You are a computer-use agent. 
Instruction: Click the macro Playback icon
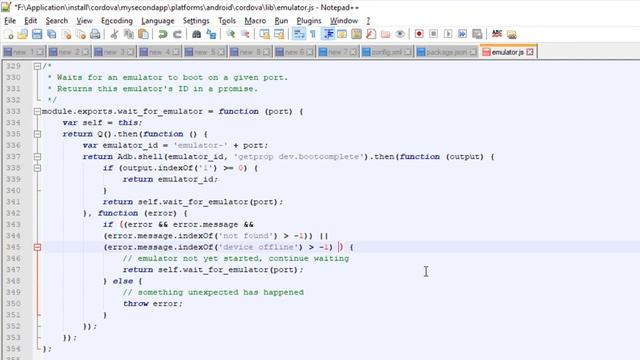[x=448, y=34]
